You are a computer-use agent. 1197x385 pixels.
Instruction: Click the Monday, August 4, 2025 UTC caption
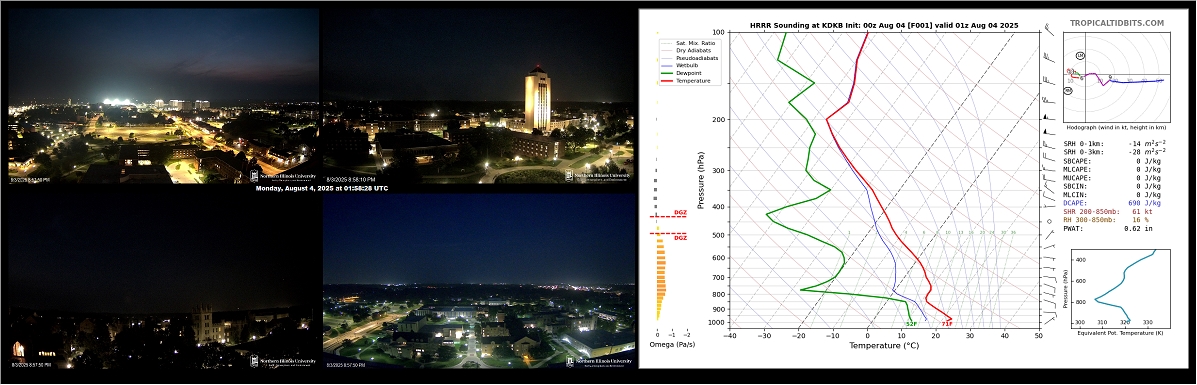[321, 188]
